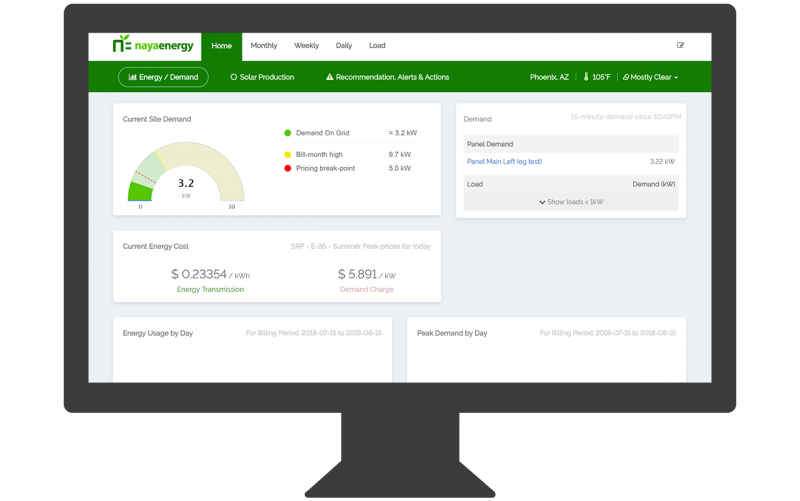The height and width of the screenshot is (501, 800).
Task: Click the edit icon in top-right corner
Action: (681, 45)
